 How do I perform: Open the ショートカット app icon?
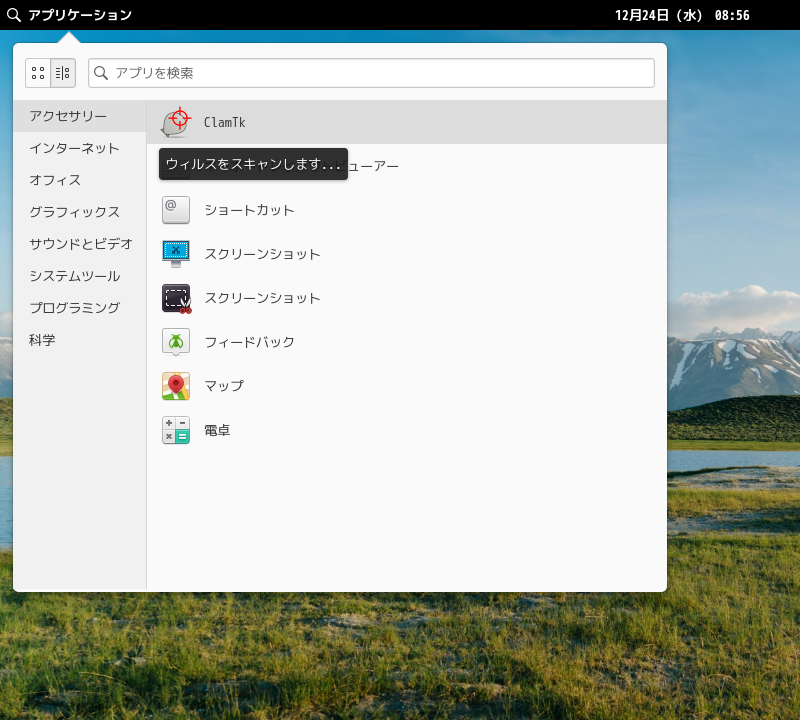pyautogui.click(x=176, y=210)
